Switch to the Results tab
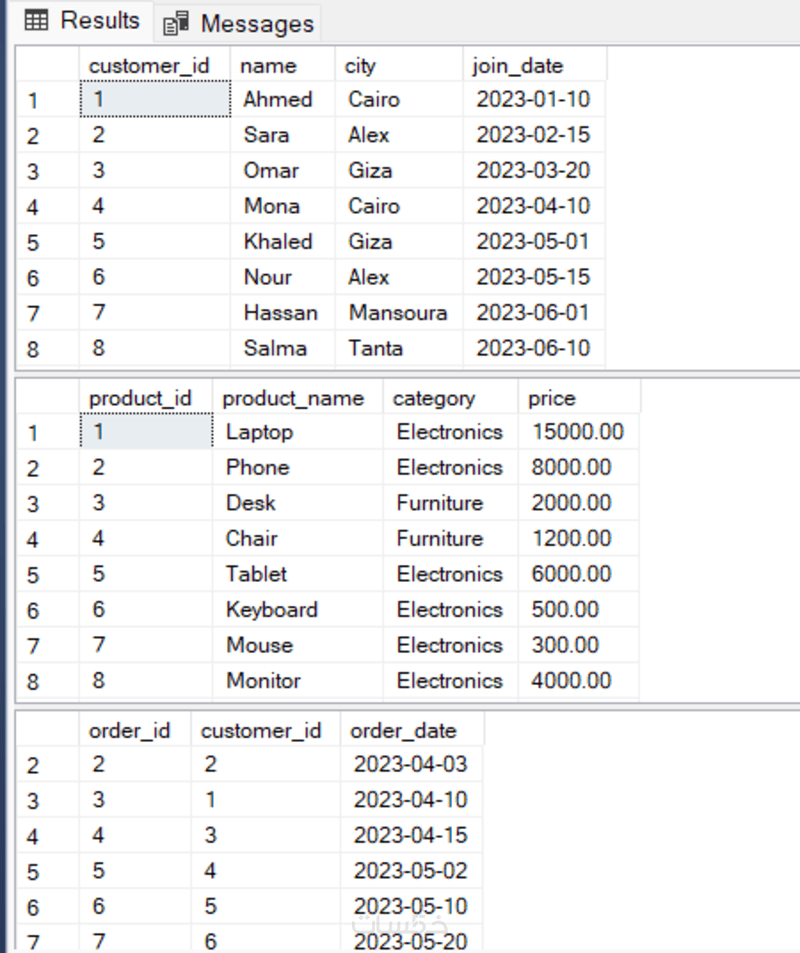This screenshot has height=953, width=800. [x=99, y=21]
